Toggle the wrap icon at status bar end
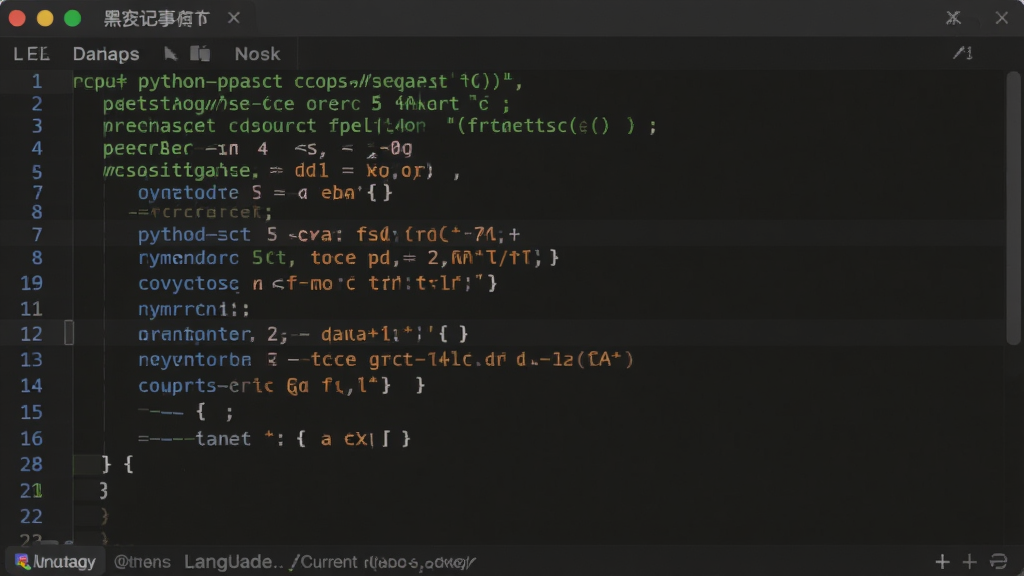Viewport: 1024px width, 576px height. click(999, 562)
